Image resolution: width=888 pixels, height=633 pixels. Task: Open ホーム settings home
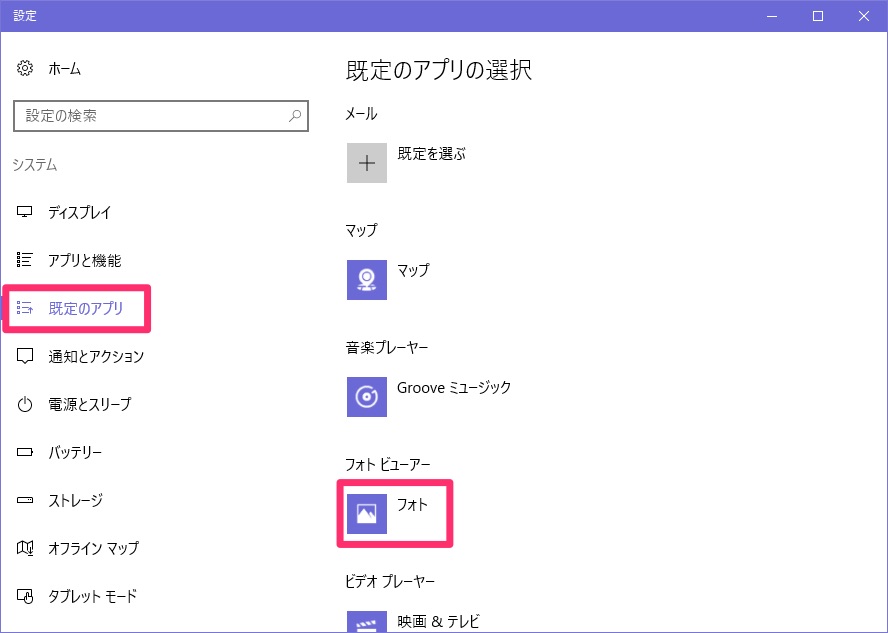[65, 69]
